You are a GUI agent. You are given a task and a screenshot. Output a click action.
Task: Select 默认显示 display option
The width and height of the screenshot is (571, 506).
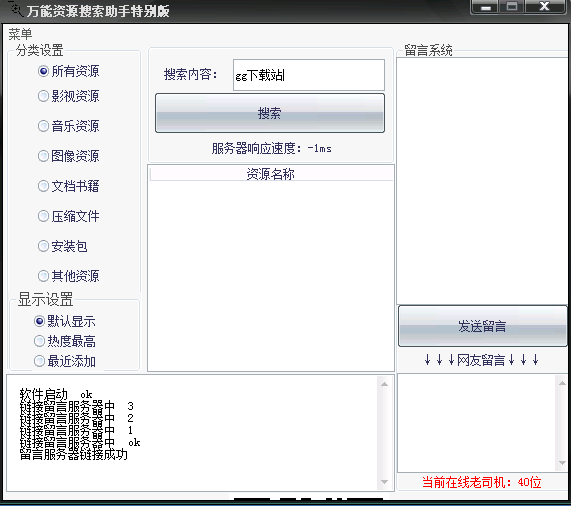click(x=64, y=321)
